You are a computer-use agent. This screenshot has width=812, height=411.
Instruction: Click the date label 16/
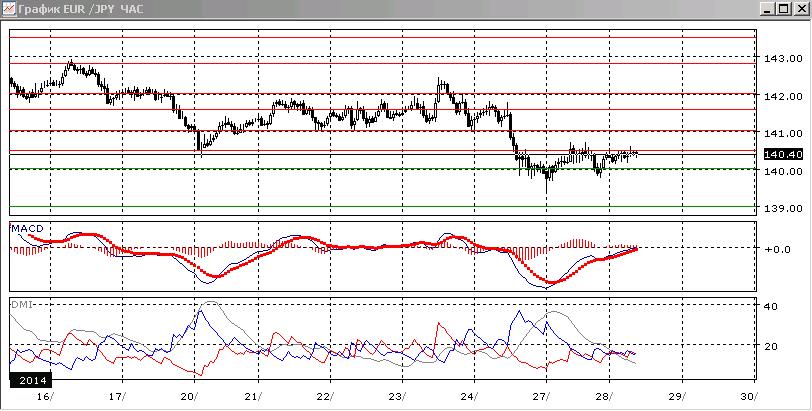(x=46, y=397)
